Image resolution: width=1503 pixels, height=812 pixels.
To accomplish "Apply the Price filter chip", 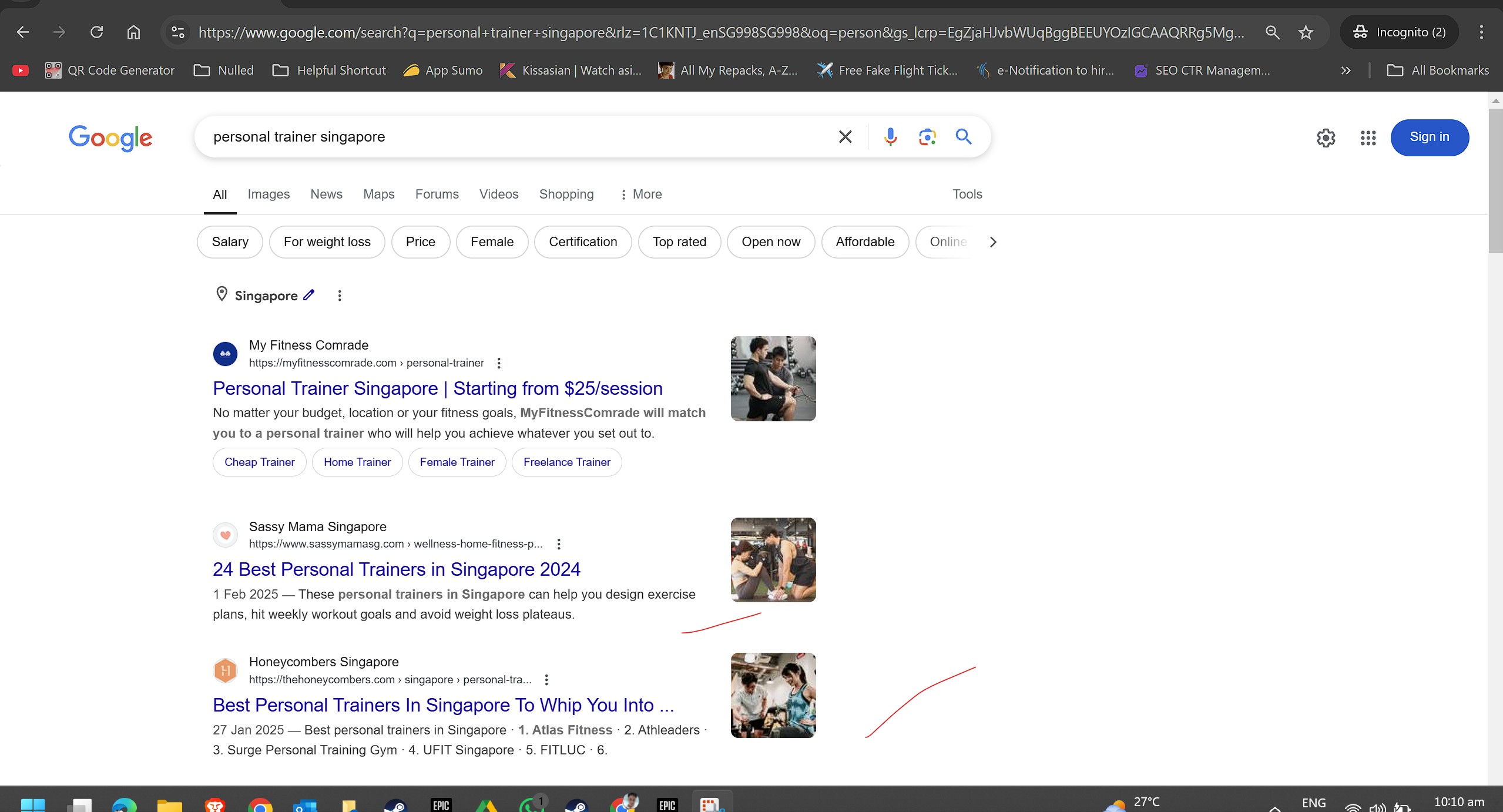I will coord(420,241).
